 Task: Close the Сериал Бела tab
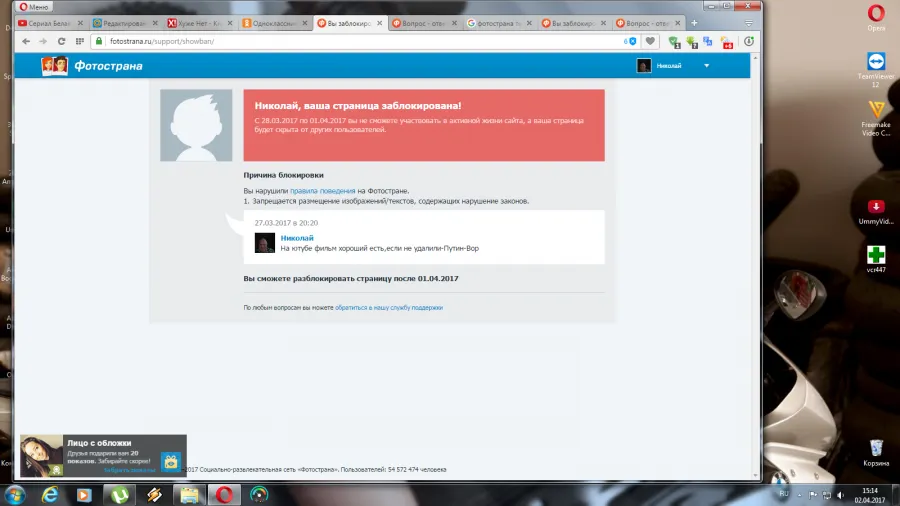(80, 24)
